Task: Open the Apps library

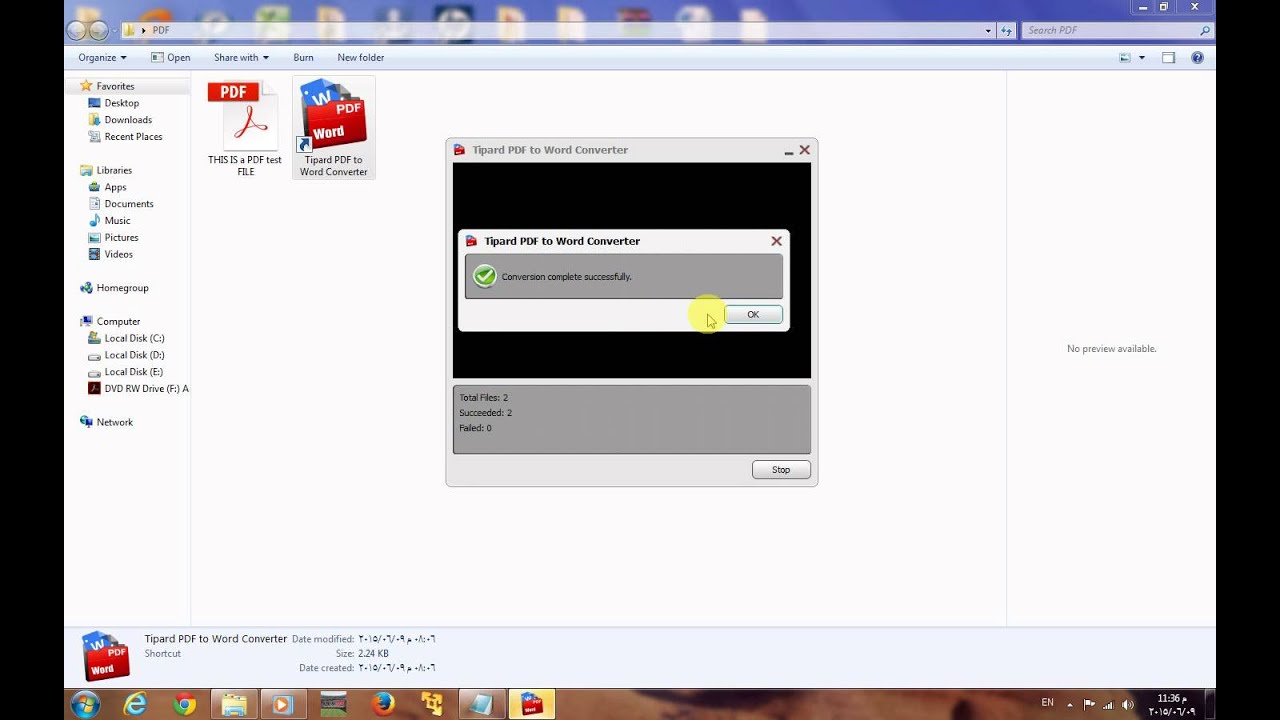Action: (x=115, y=187)
